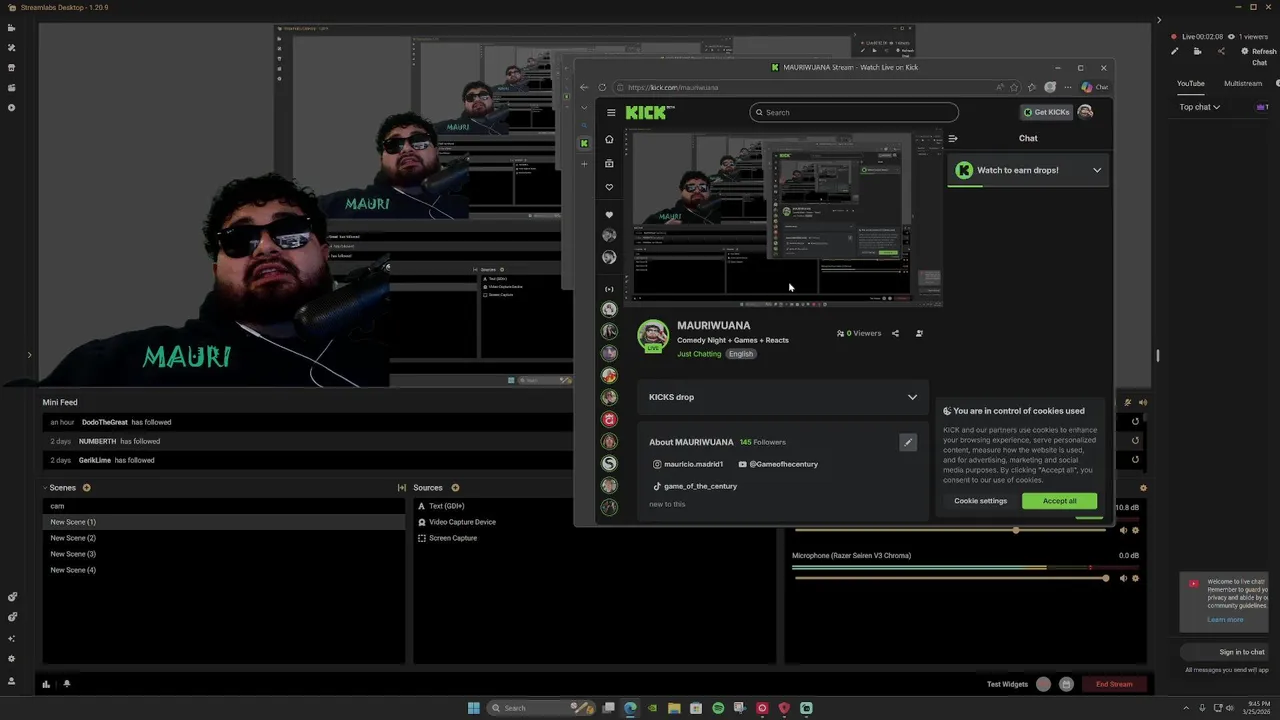Click the Kick search field
This screenshot has height=720, width=1280.
click(854, 112)
